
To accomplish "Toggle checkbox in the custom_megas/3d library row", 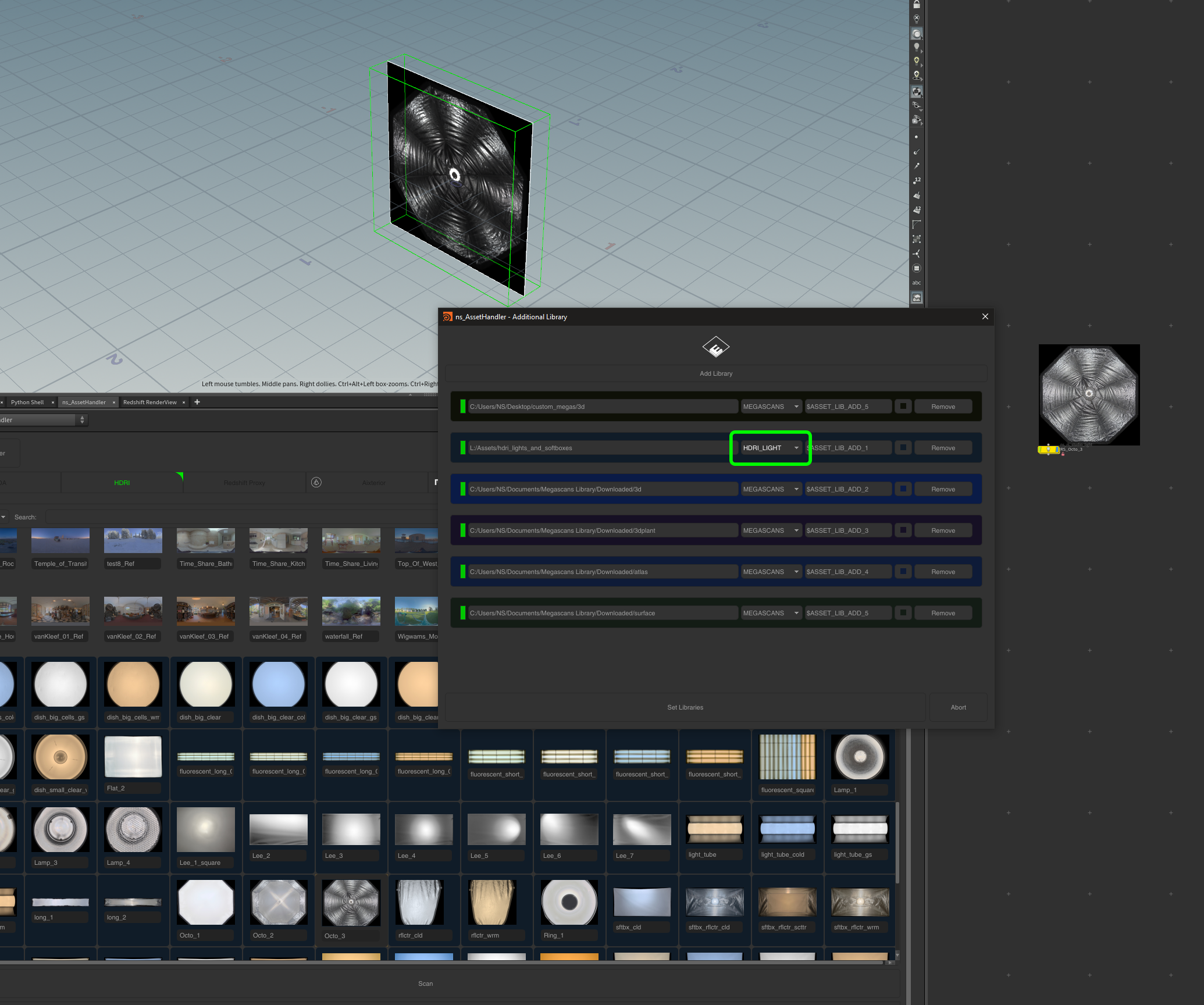I will point(903,407).
